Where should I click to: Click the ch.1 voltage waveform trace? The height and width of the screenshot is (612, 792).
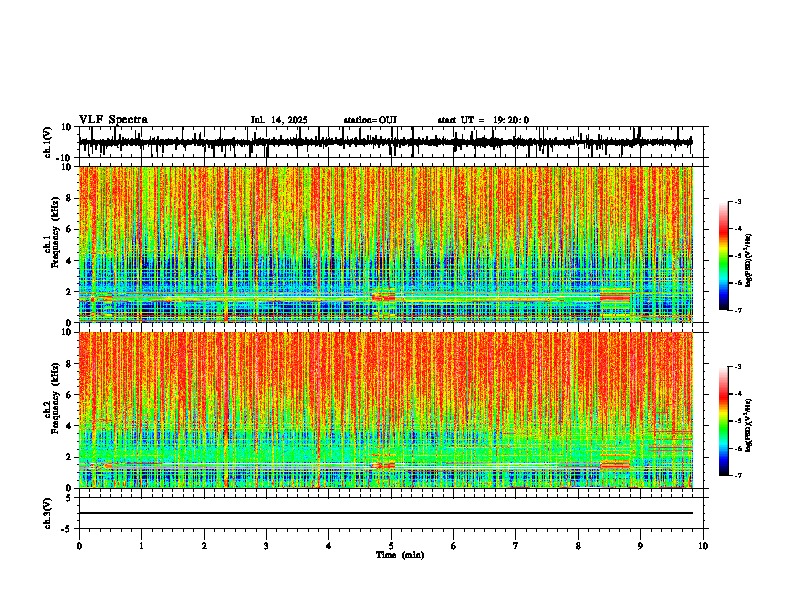tap(386, 142)
